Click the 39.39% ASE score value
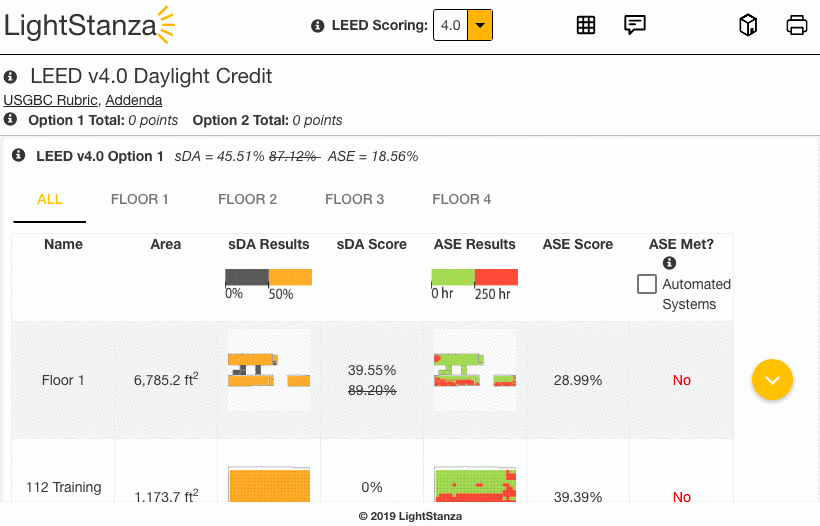The width and height of the screenshot is (820, 526). (578, 496)
